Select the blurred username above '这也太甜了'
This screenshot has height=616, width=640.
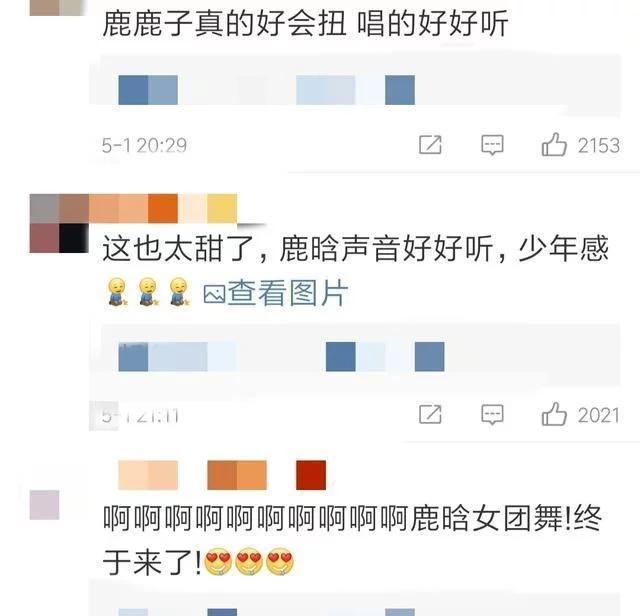coord(162,209)
